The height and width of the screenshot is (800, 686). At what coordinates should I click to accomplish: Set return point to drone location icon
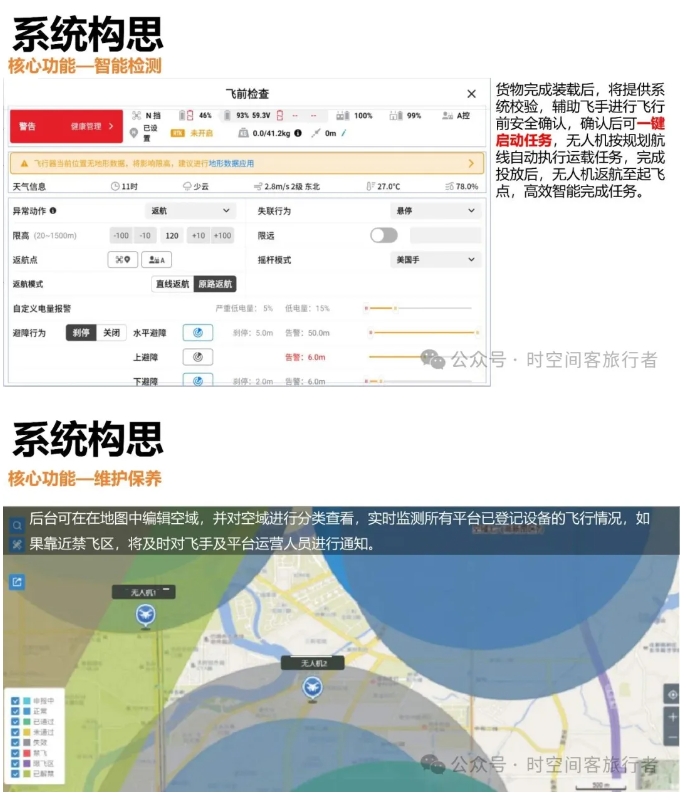coord(123,260)
